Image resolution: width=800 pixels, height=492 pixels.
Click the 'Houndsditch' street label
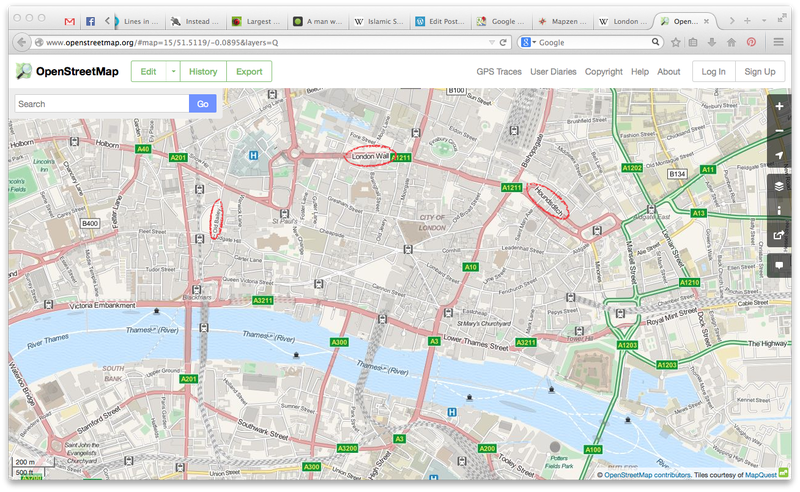(x=549, y=201)
